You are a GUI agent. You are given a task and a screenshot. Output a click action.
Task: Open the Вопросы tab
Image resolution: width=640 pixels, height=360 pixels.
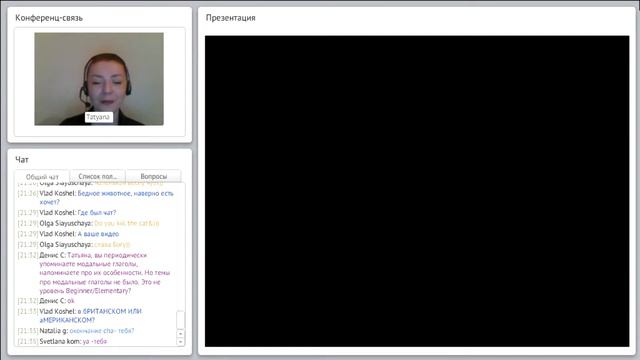(x=153, y=176)
